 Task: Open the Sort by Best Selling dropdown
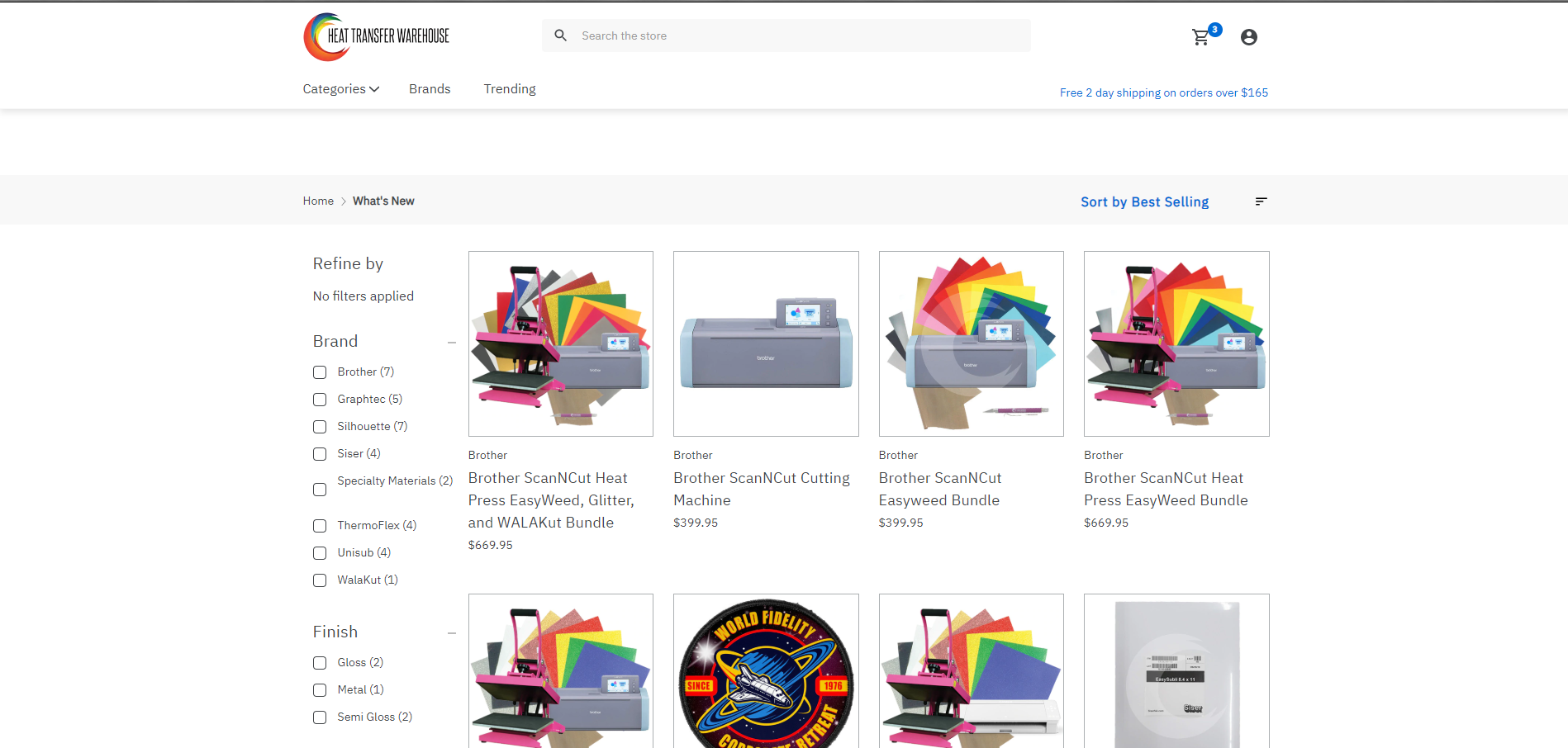1144,202
